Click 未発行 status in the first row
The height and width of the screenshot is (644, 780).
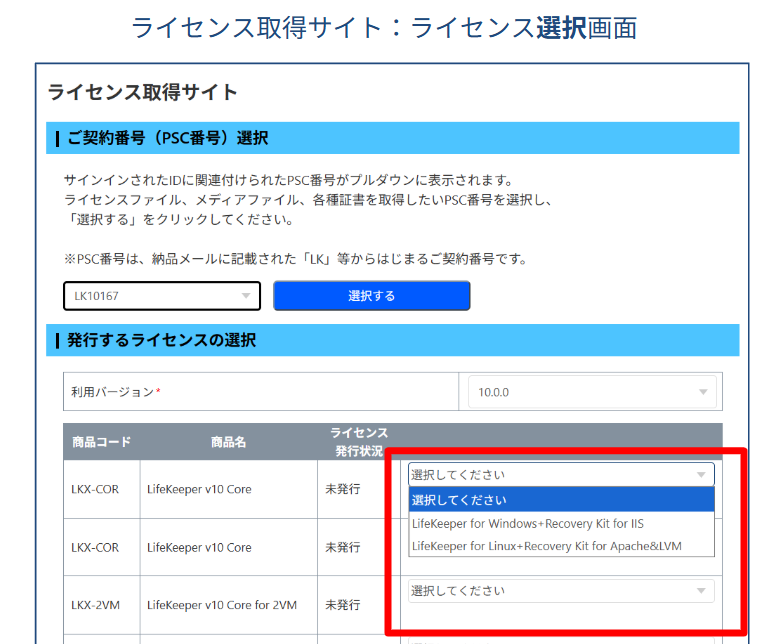(x=342, y=489)
